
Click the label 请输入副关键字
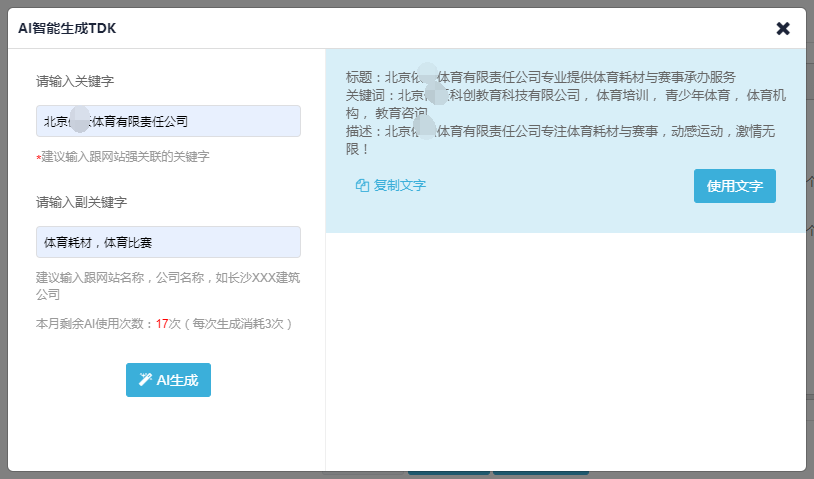[82, 202]
